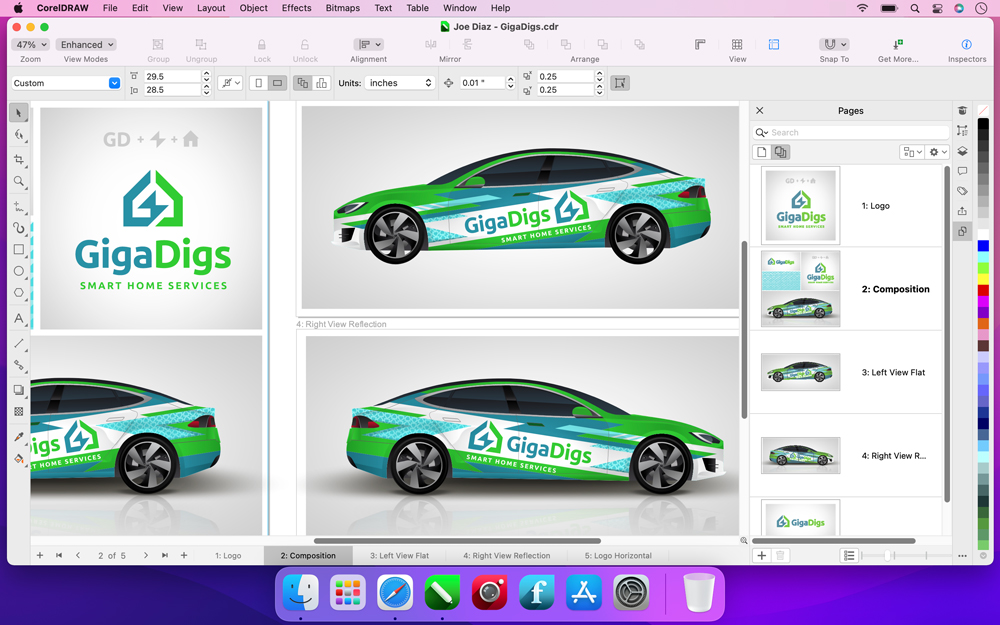Select the Crop tool in the toolbox
This screenshot has width=1000, height=625.
pos(19,160)
